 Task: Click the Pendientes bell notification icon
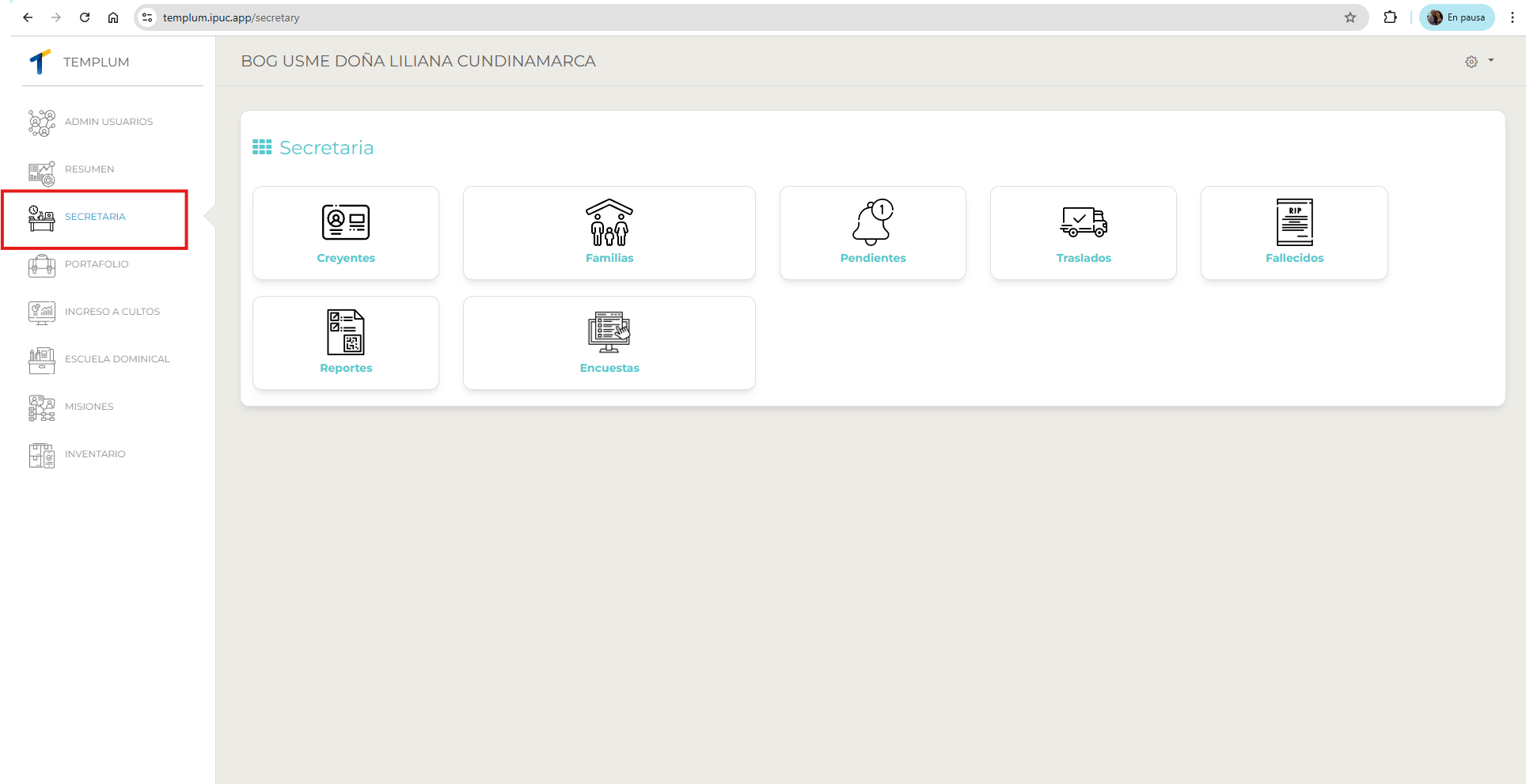click(x=872, y=222)
